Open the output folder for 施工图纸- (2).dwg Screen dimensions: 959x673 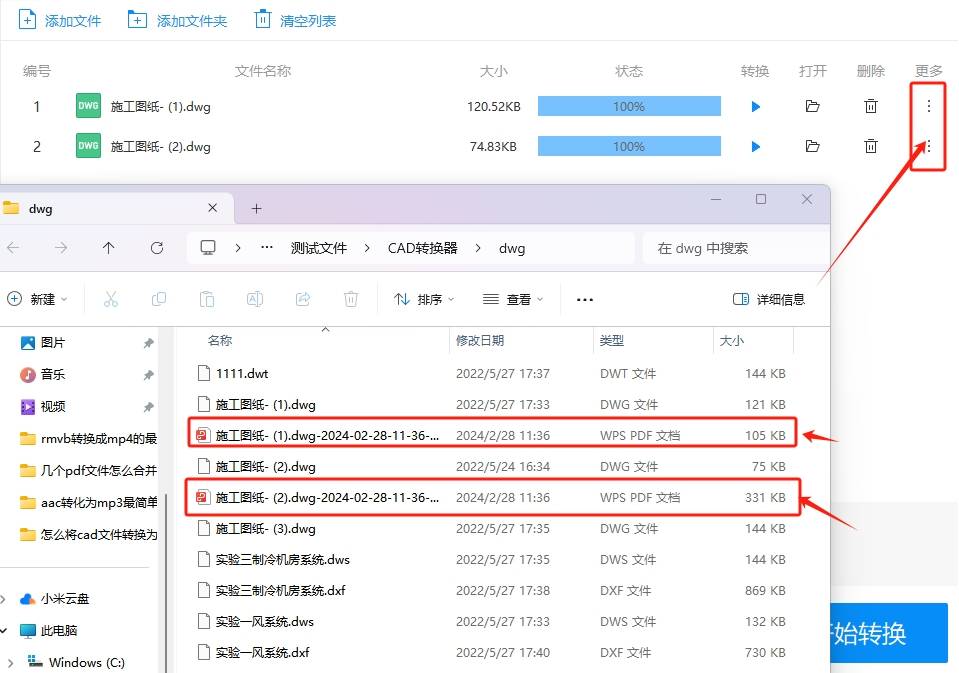[812, 146]
